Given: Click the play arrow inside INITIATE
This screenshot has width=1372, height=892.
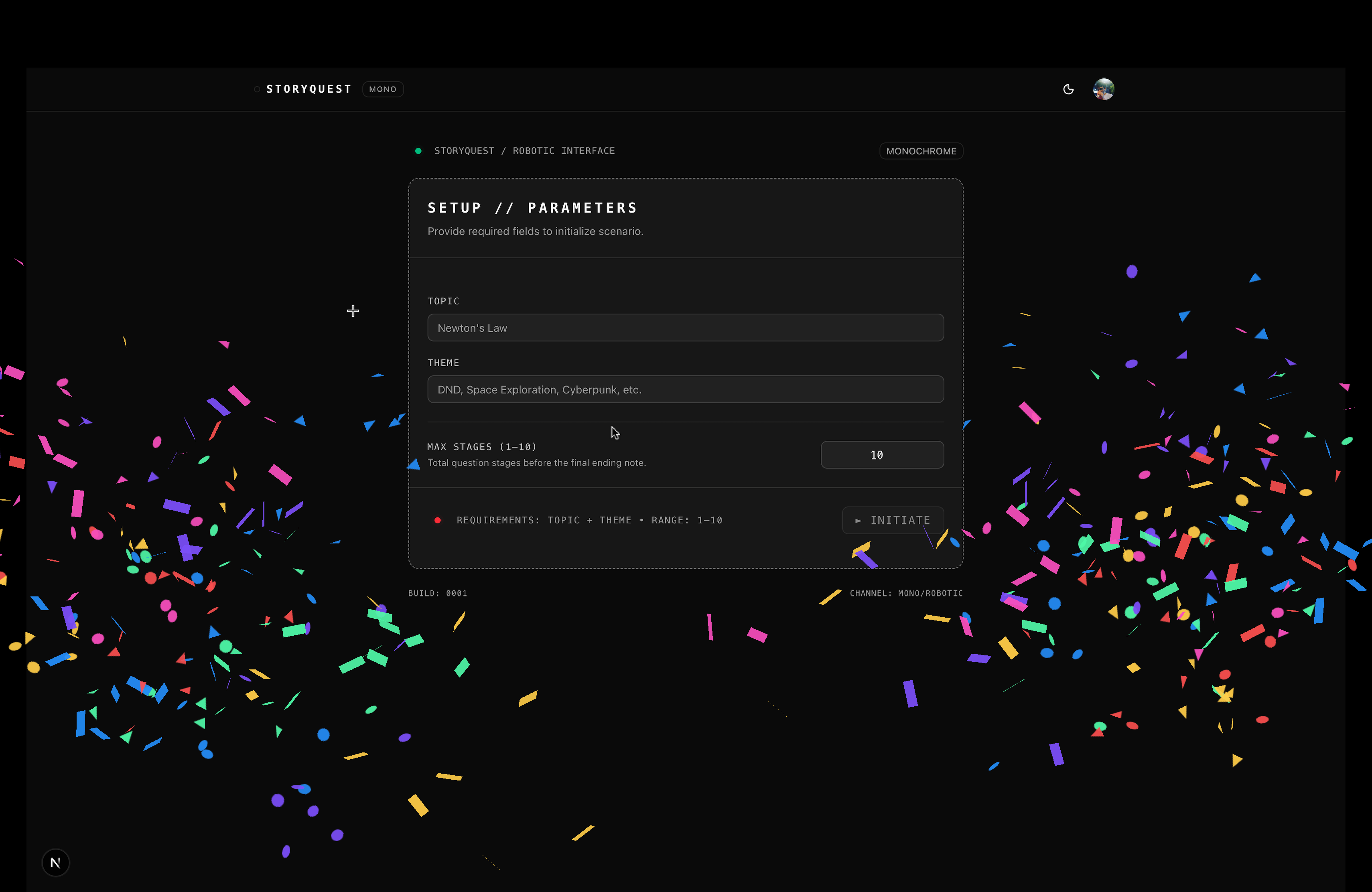Looking at the screenshot, I should [859, 520].
